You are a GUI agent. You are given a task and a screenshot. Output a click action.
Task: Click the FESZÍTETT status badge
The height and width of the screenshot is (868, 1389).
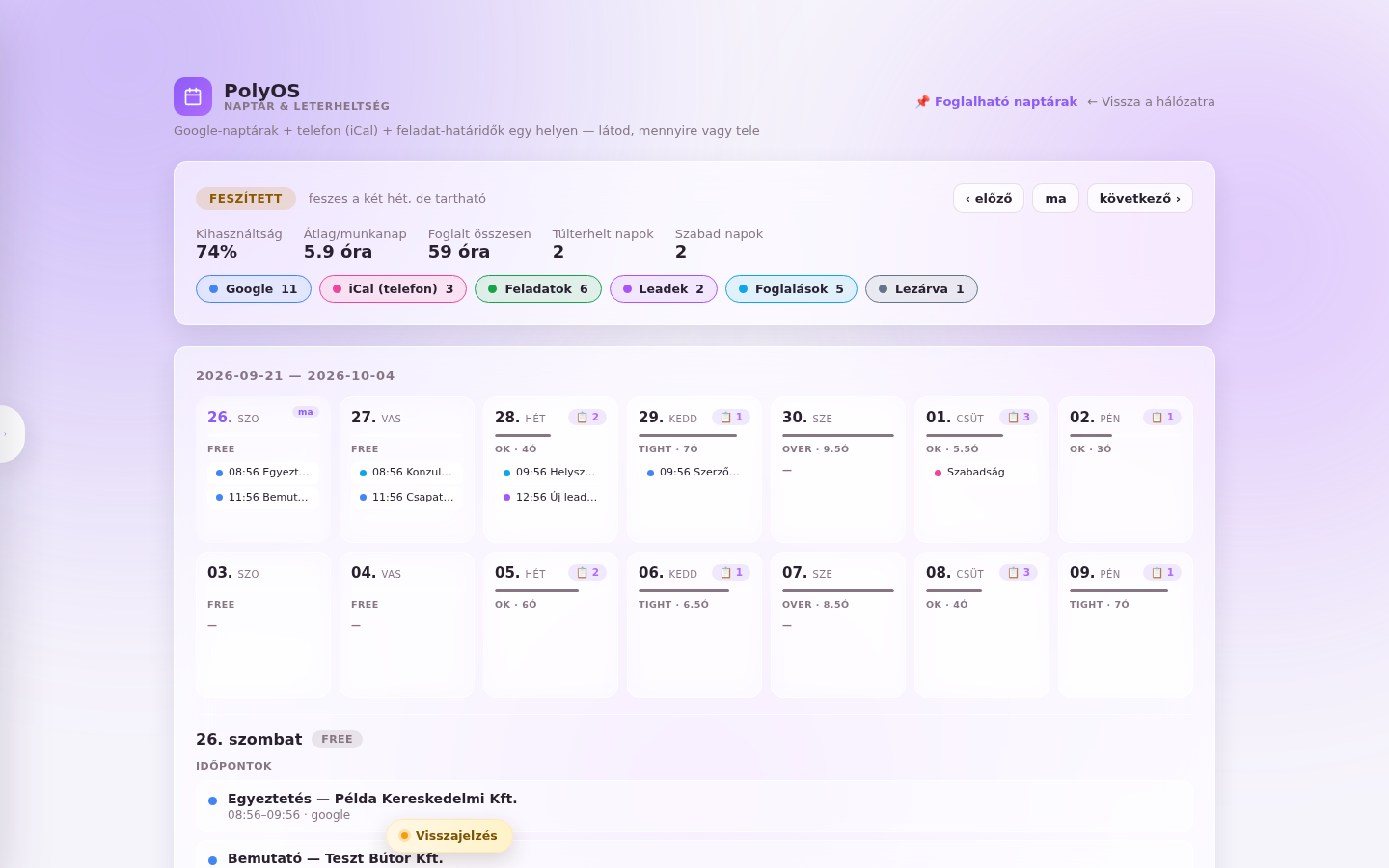pyautogui.click(x=246, y=199)
